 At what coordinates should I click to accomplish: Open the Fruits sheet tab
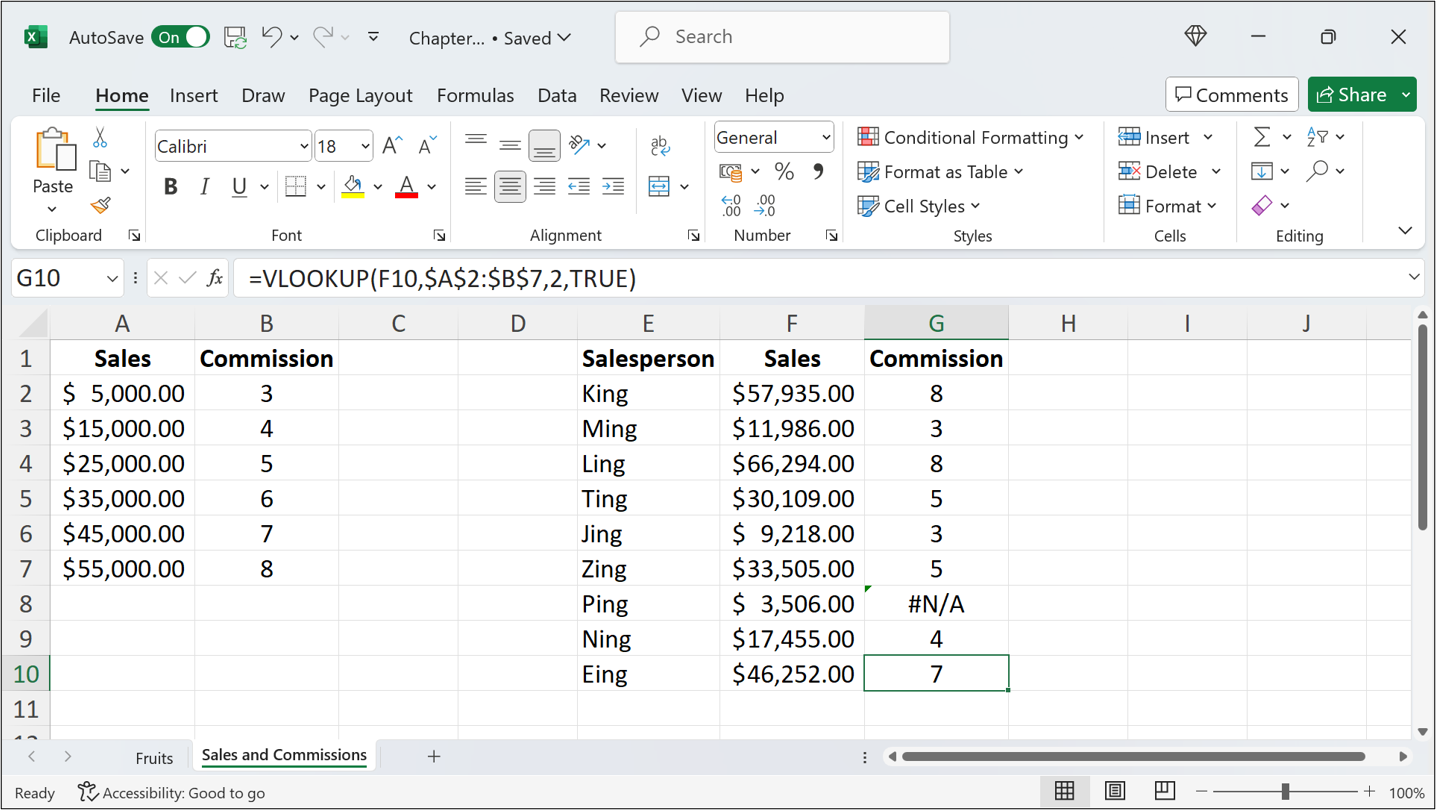tap(154, 757)
